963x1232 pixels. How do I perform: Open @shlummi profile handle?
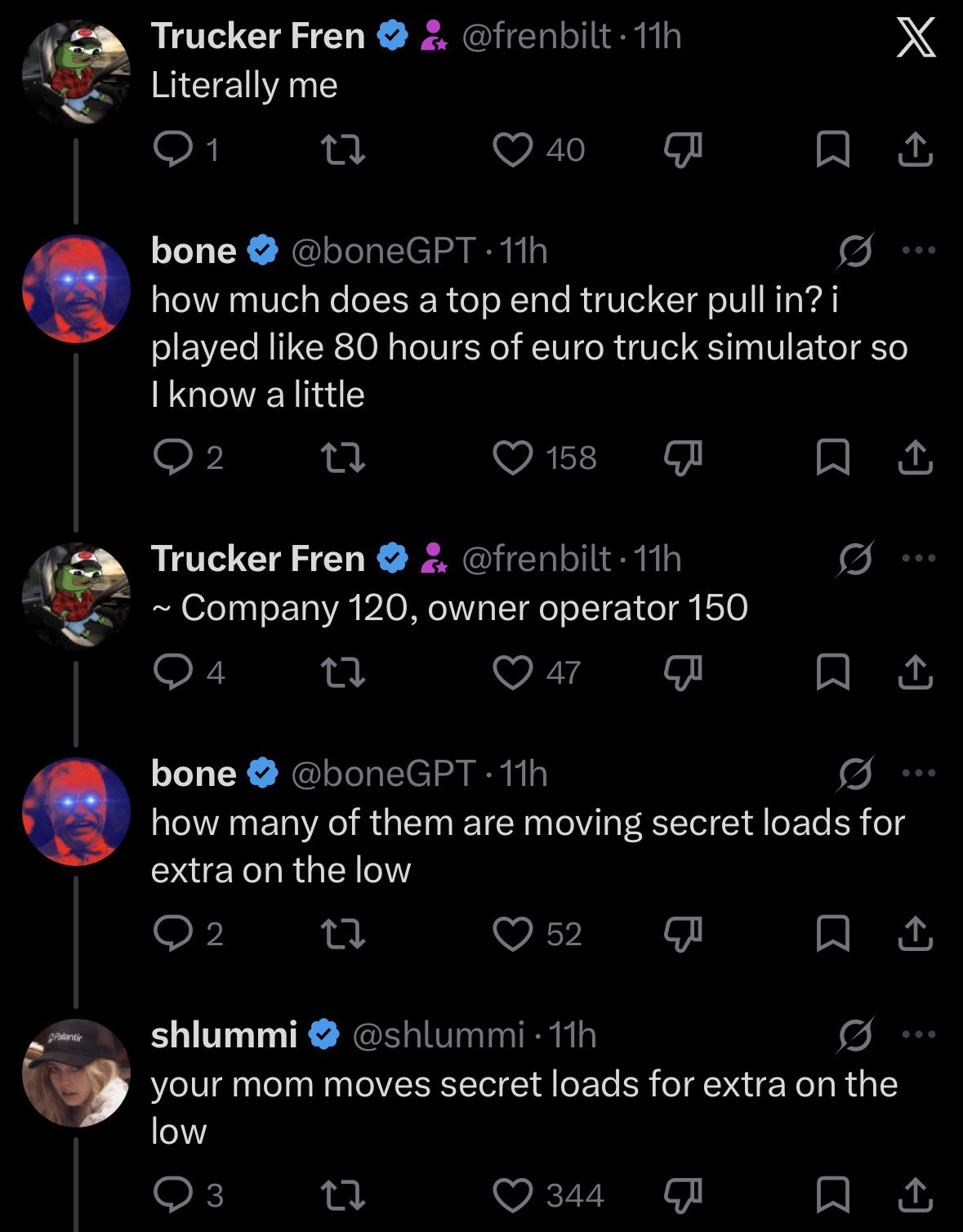(438, 1035)
